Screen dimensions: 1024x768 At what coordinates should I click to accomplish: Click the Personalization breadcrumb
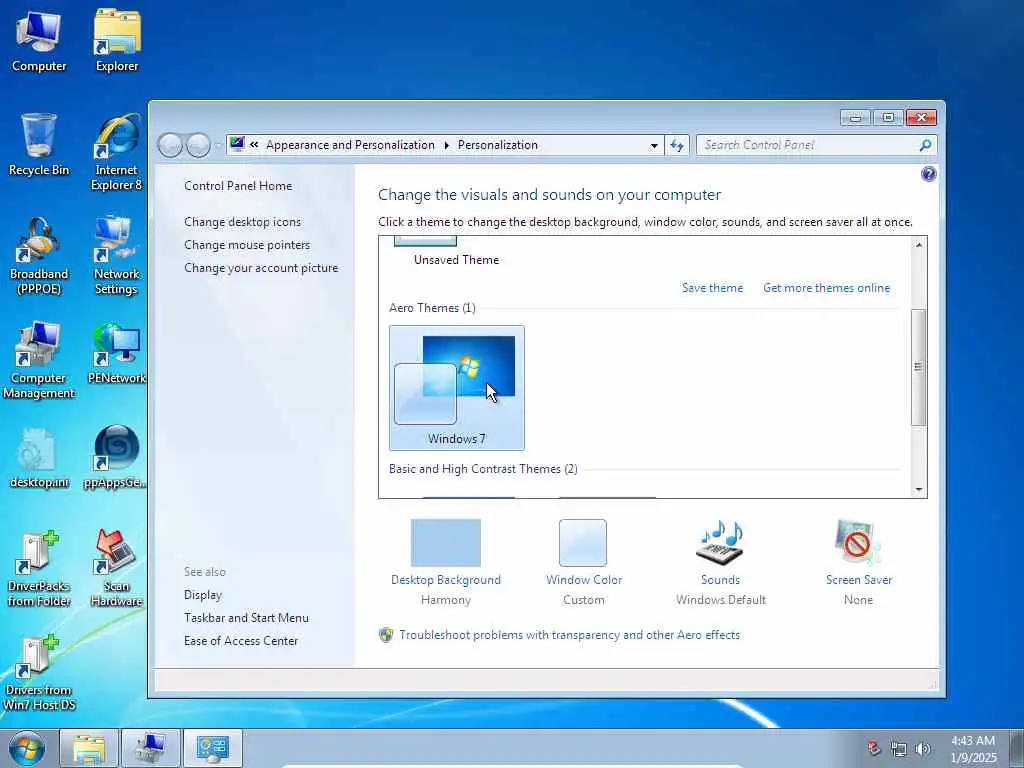498,145
